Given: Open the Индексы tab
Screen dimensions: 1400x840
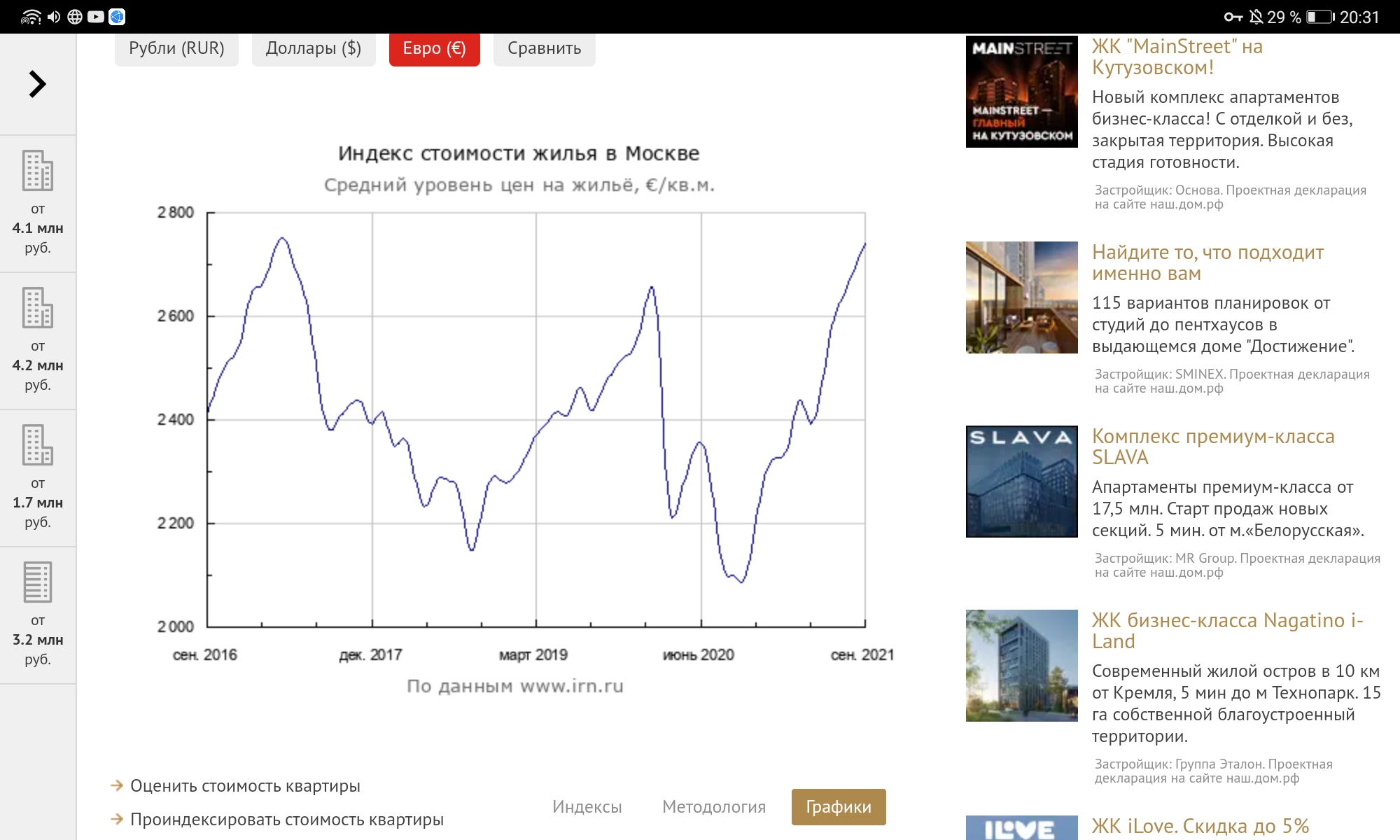Looking at the screenshot, I should [587, 806].
